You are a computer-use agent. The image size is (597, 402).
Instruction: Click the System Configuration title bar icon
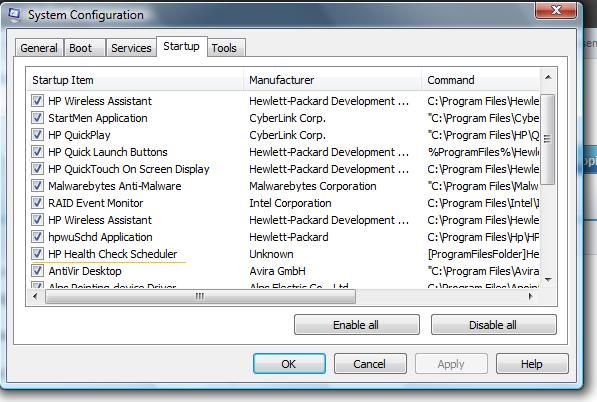pyautogui.click(x=14, y=14)
